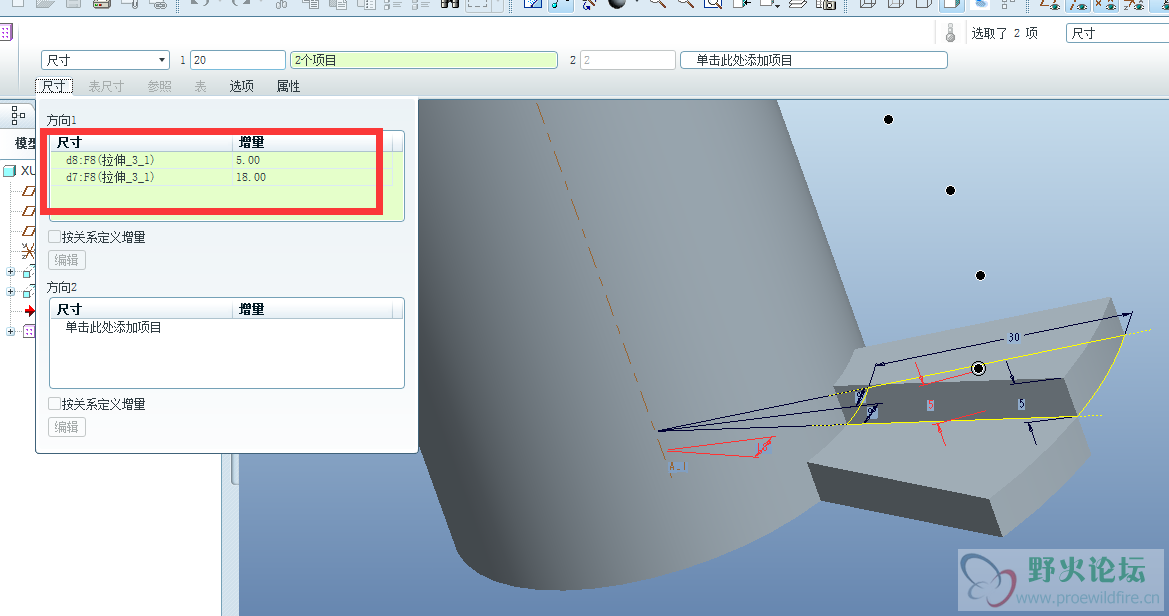Click the increment value 5.00

click(248, 160)
